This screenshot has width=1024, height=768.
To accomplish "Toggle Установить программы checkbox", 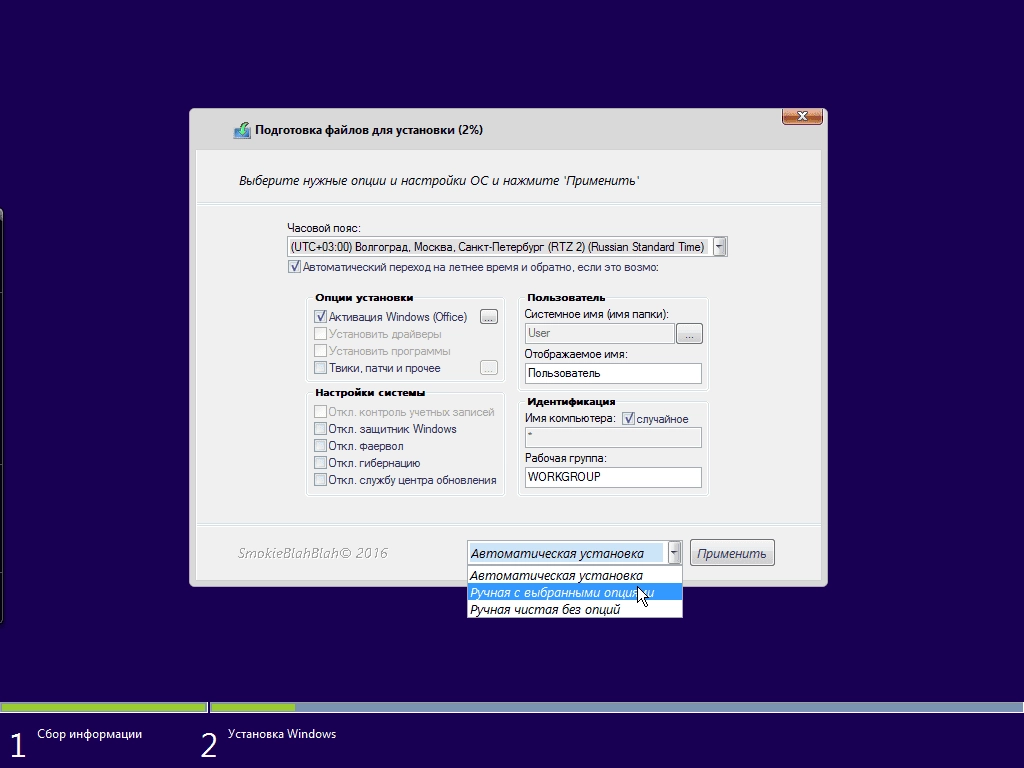I will (x=321, y=351).
